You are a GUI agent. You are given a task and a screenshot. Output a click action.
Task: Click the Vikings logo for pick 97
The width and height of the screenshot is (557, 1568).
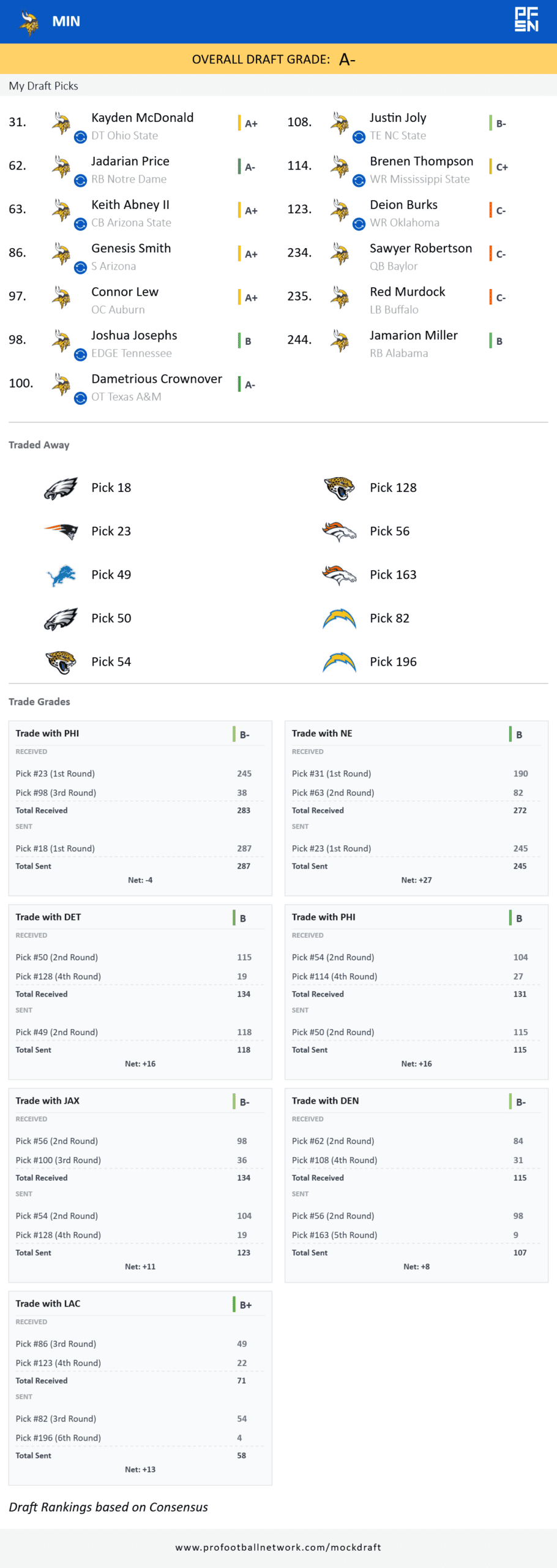(61, 297)
